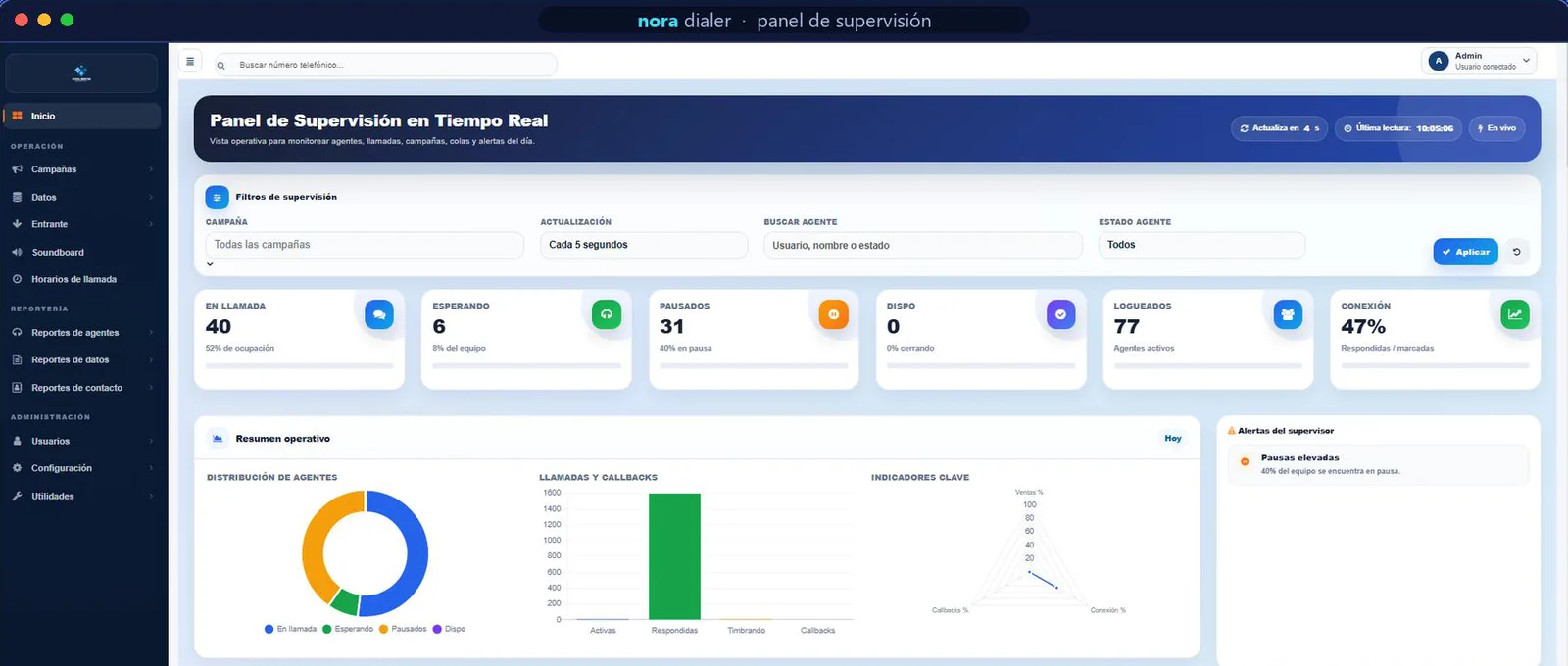Click the Alertas del supervisor warning icon
Image resolution: width=1568 pixels, height=666 pixels.
(1232, 431)
